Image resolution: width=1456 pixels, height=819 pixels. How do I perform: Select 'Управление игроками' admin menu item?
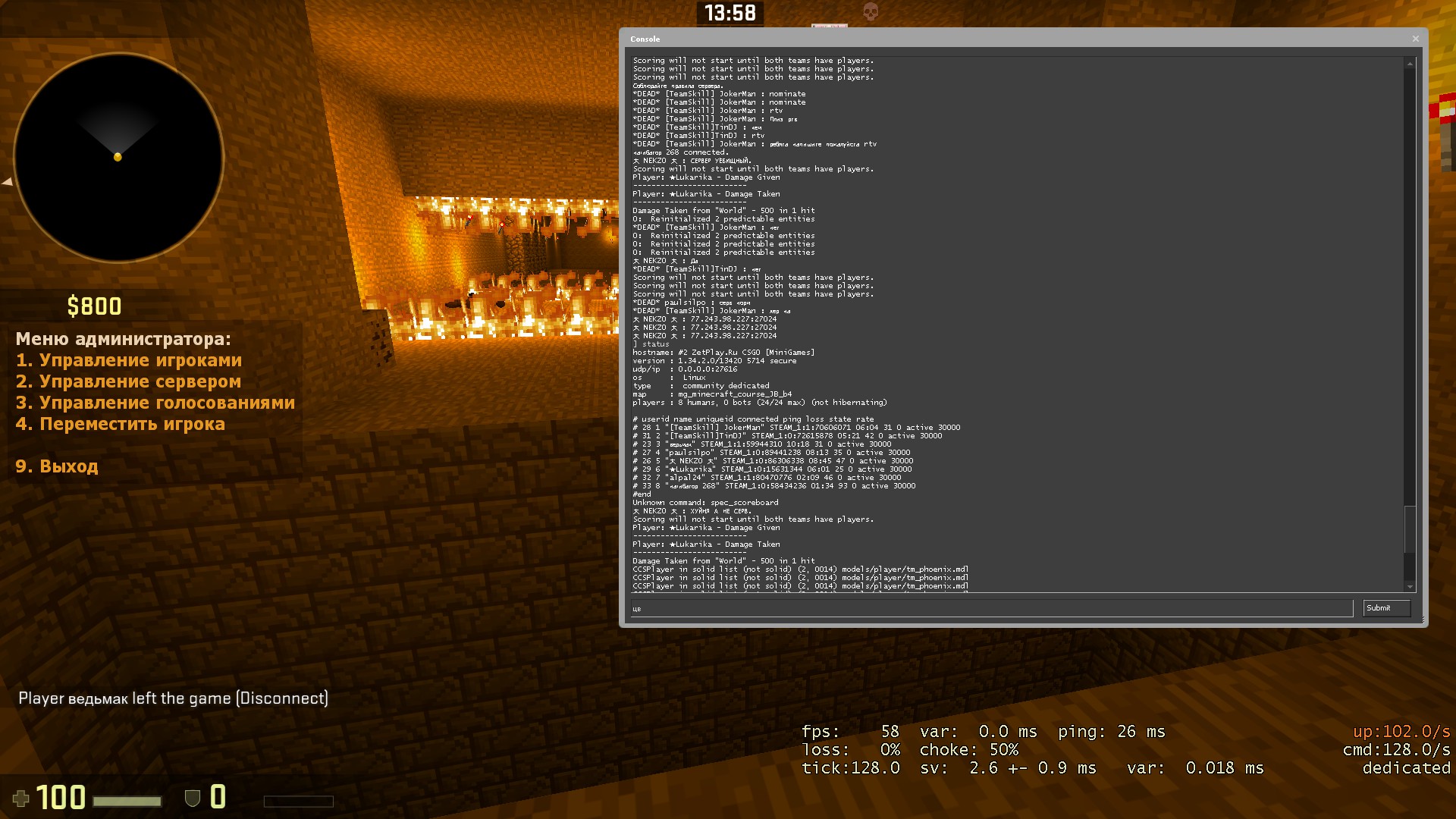[x=129, y=360]
